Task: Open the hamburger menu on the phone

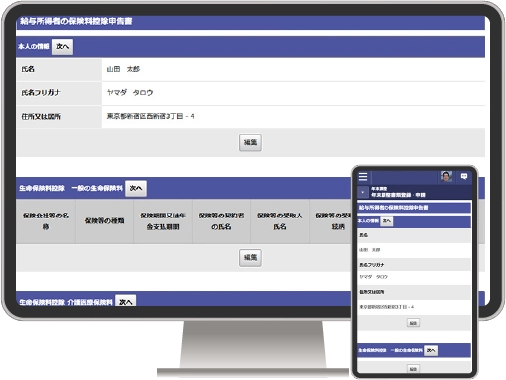Action: point(363,177)
